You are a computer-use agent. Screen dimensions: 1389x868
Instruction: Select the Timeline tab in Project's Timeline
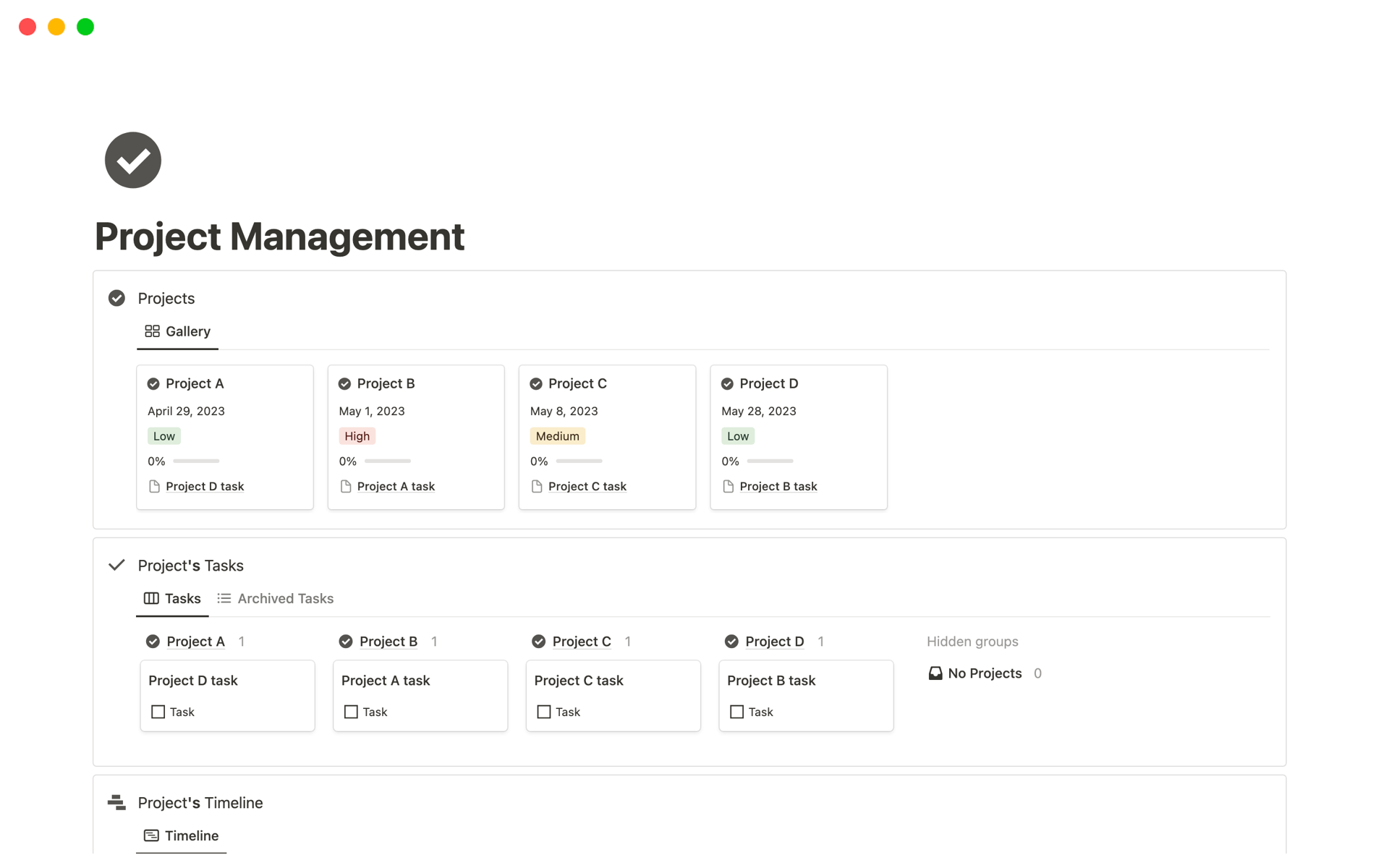(191, 835)
